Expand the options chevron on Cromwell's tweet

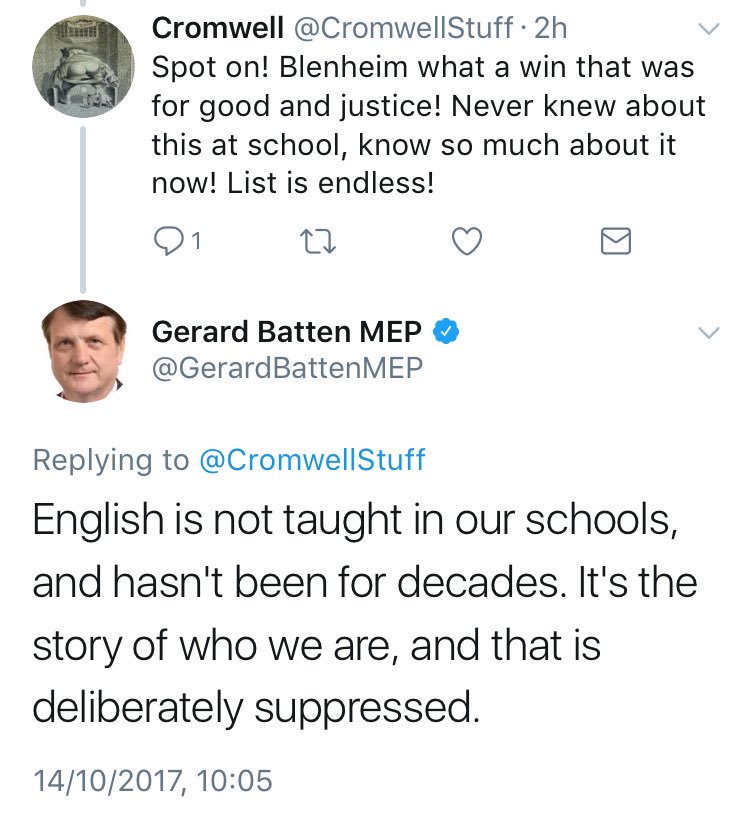(x=708, y=30)
